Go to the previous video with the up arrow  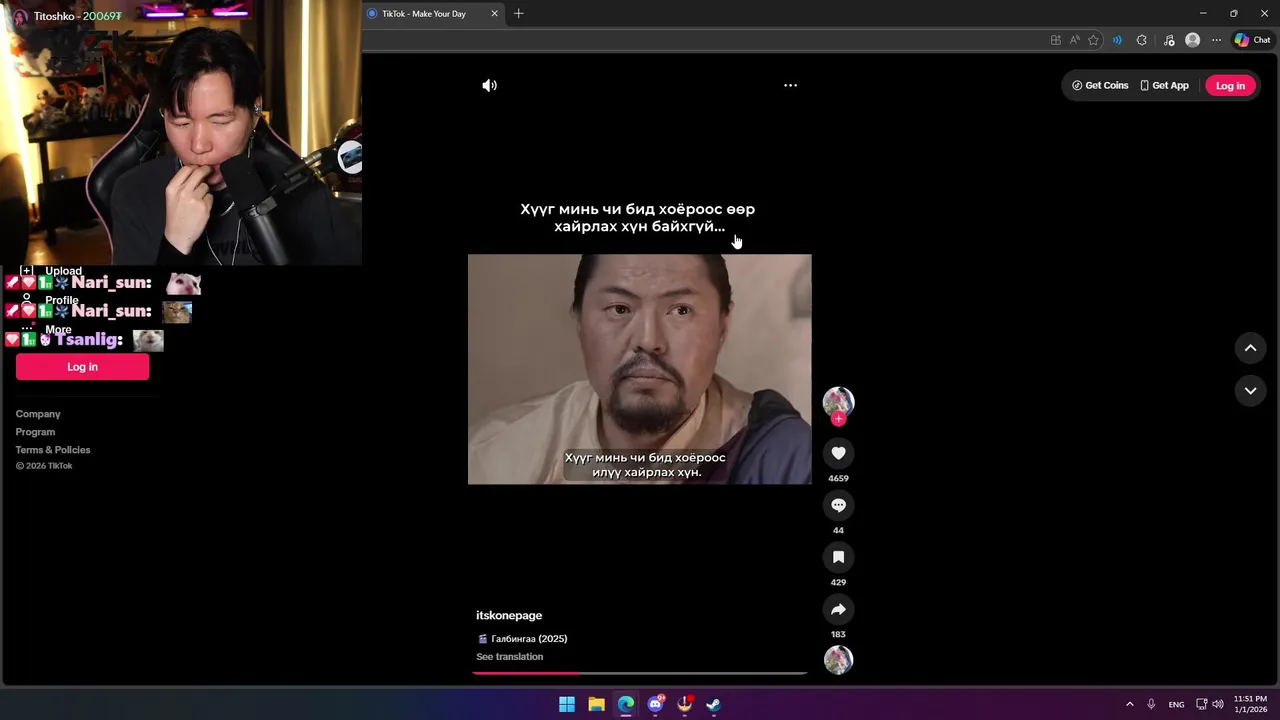1250,348
